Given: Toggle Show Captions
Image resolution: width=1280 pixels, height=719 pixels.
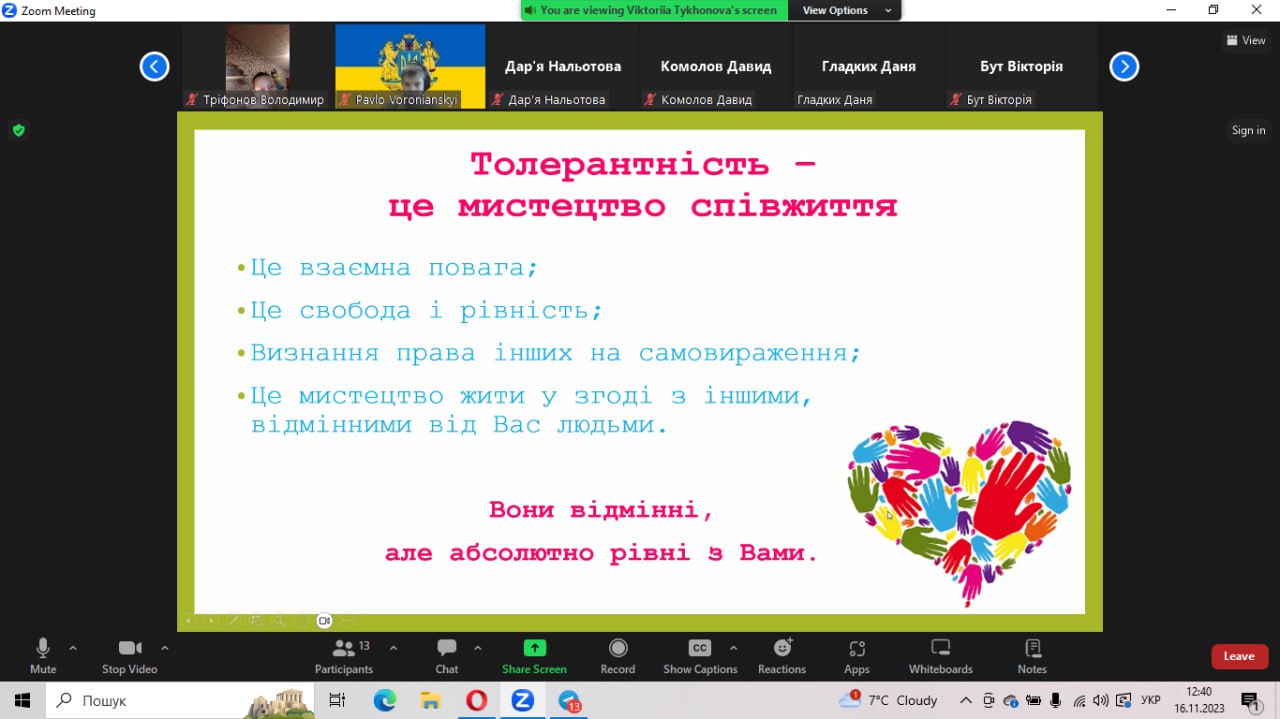Looking at the screenshot, I should [700, 655].
